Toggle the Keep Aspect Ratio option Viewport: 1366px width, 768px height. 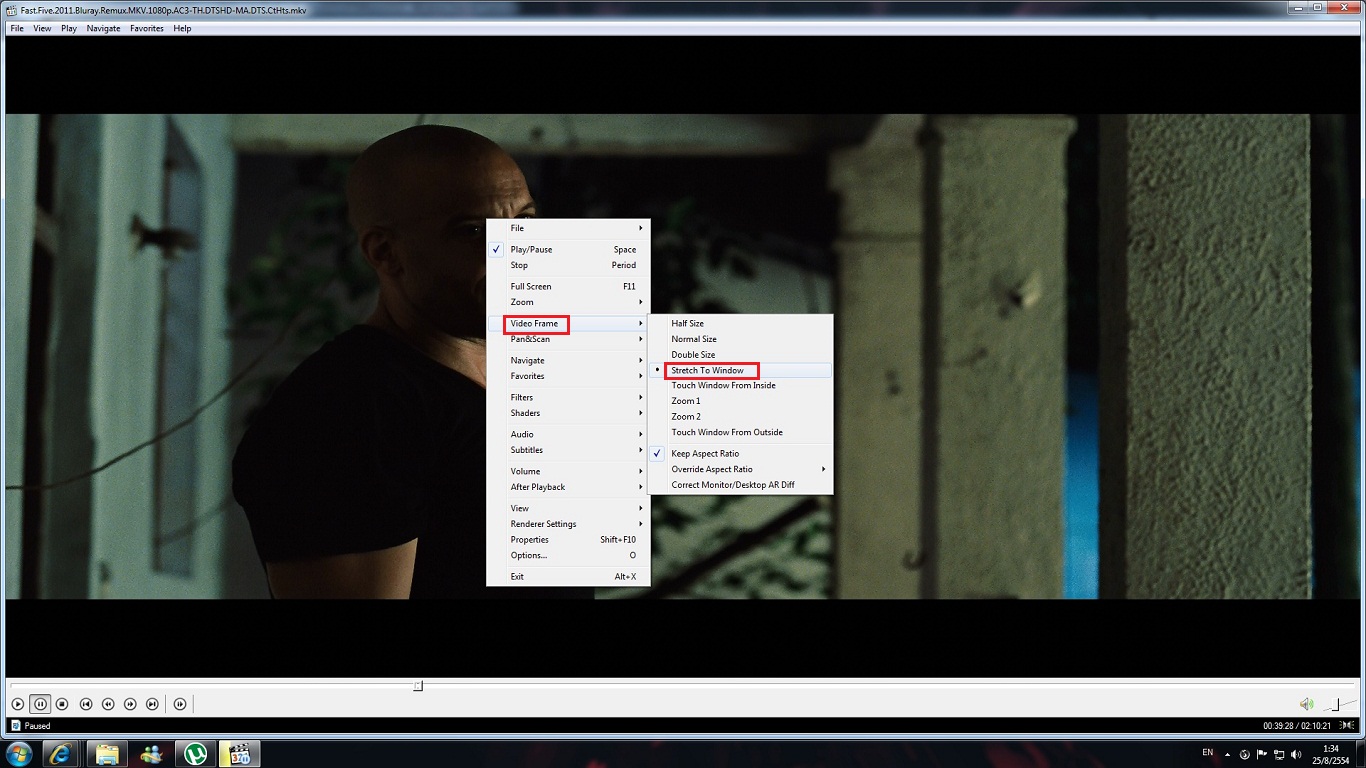point(740,453)
